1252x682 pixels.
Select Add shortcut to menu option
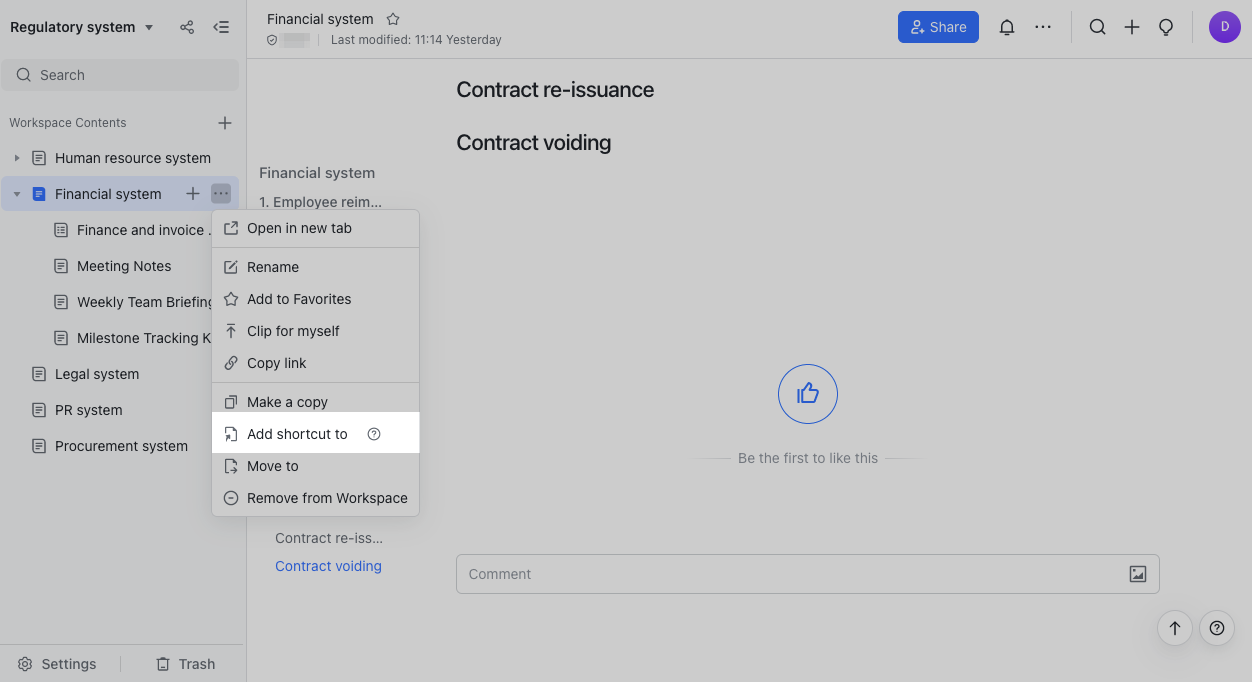pos(297,434)
